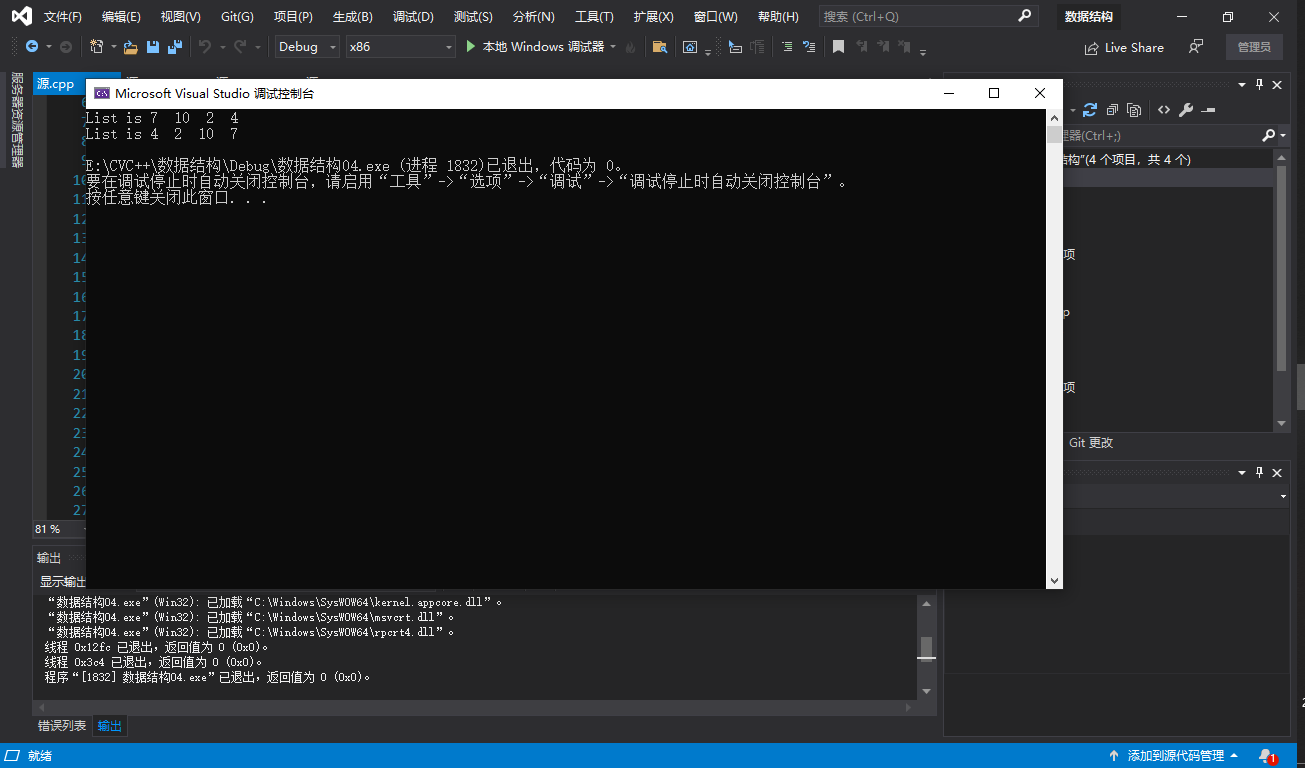Click the navigate forward arrow icon
1305x768 pixels.
tap(66, 47)
